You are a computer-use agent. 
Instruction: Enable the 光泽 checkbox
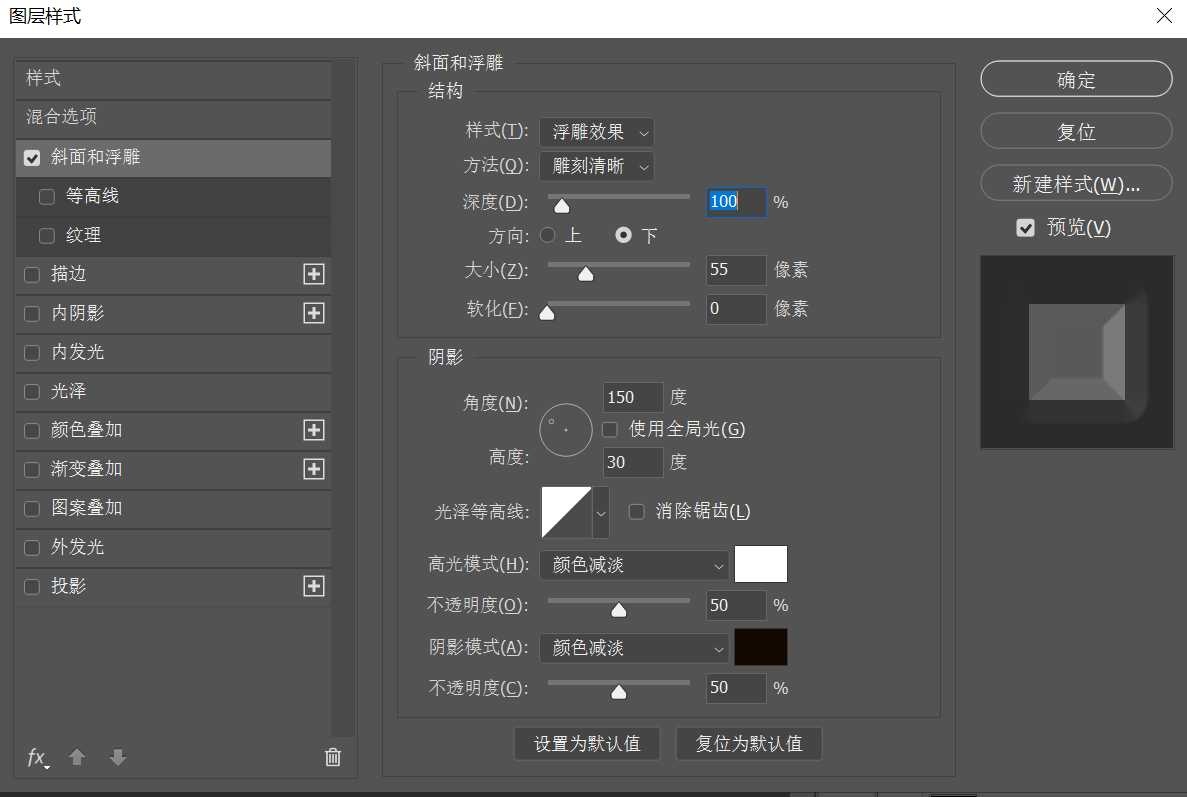(x=32, y=391)
